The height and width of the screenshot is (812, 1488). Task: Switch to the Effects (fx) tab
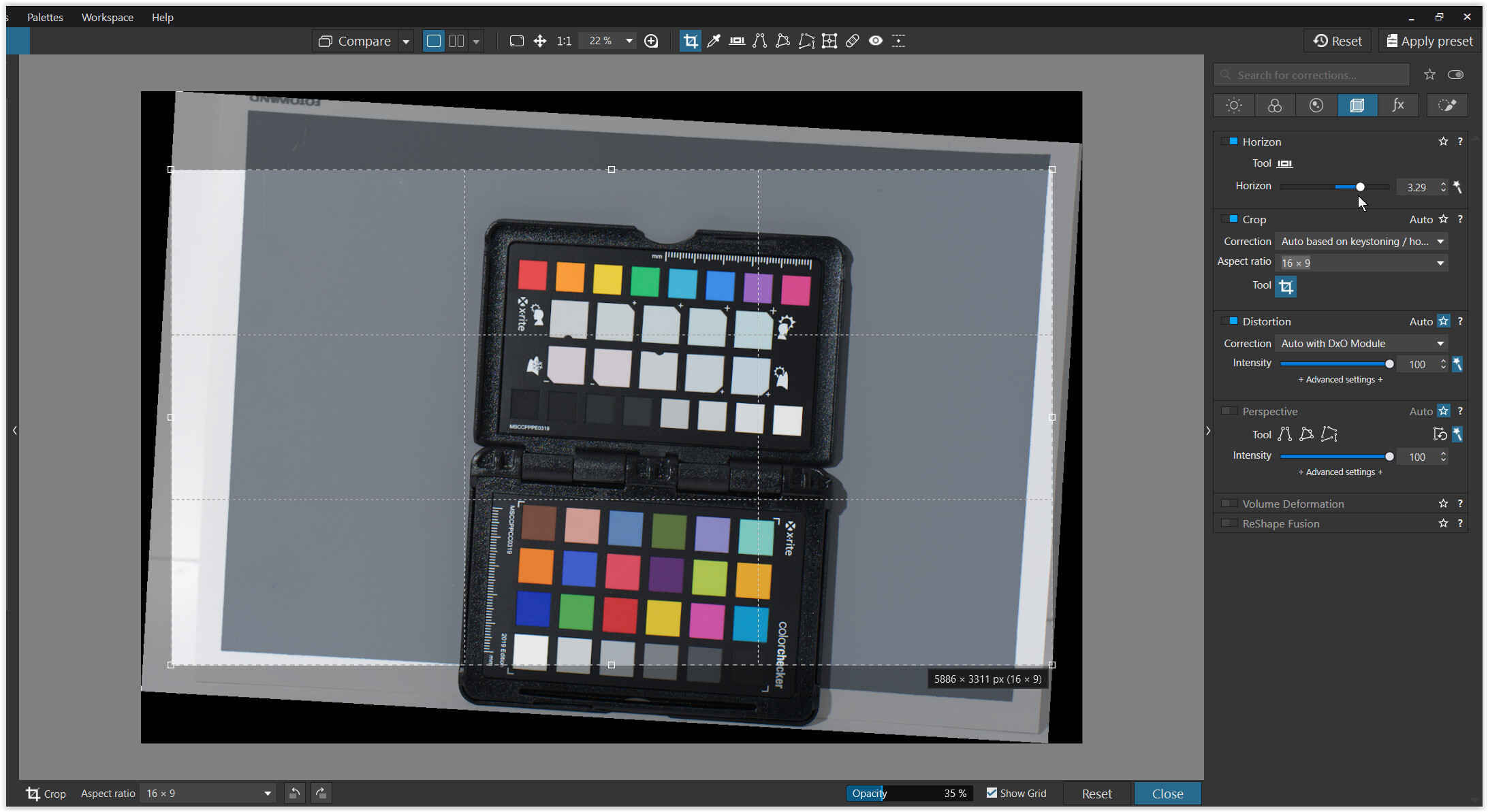(1397, 105)
